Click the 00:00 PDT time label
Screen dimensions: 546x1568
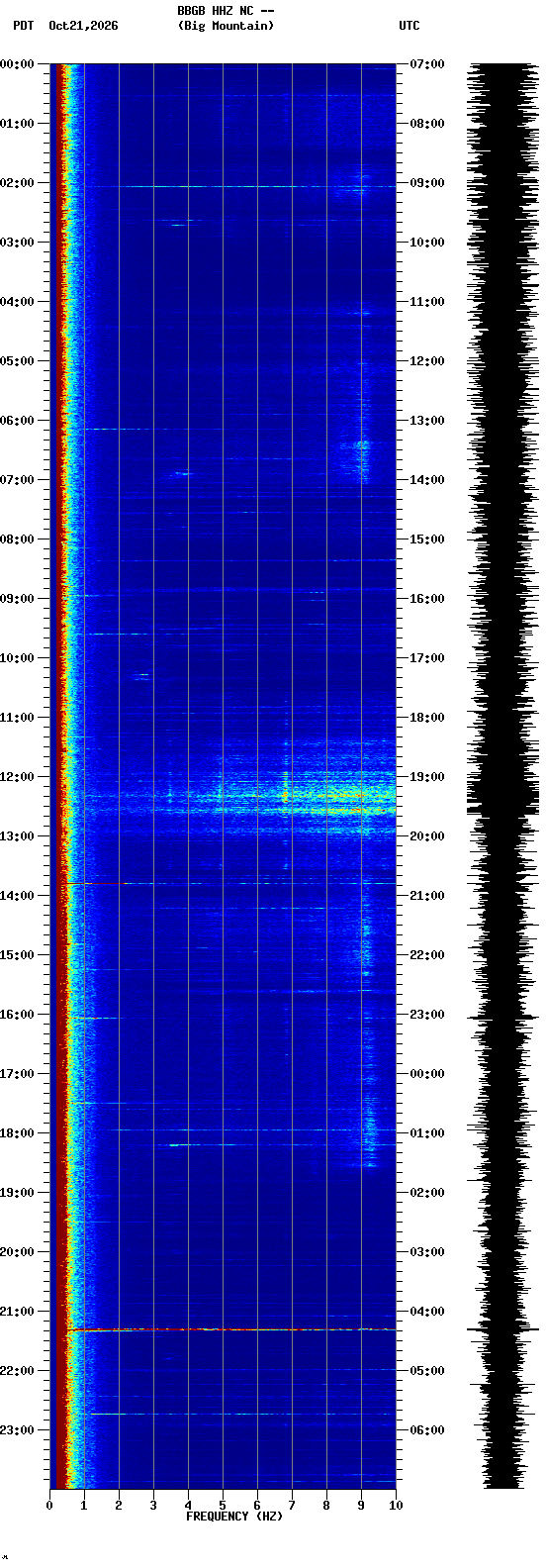17,64
